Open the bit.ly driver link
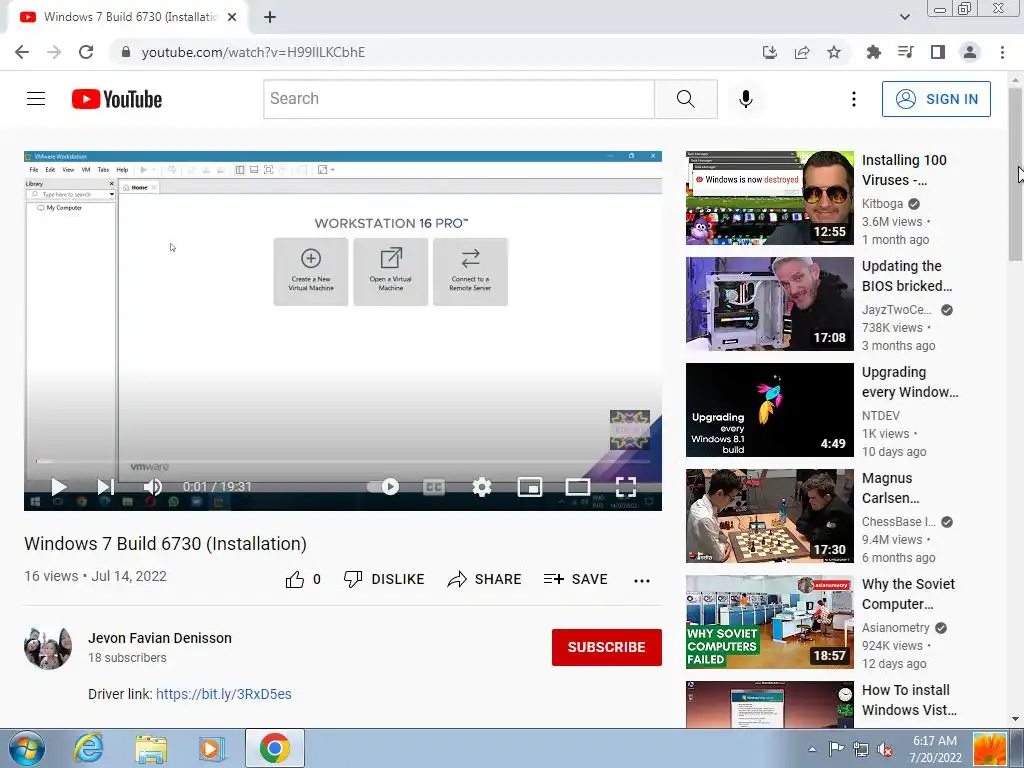 click(x=224, y=694)
